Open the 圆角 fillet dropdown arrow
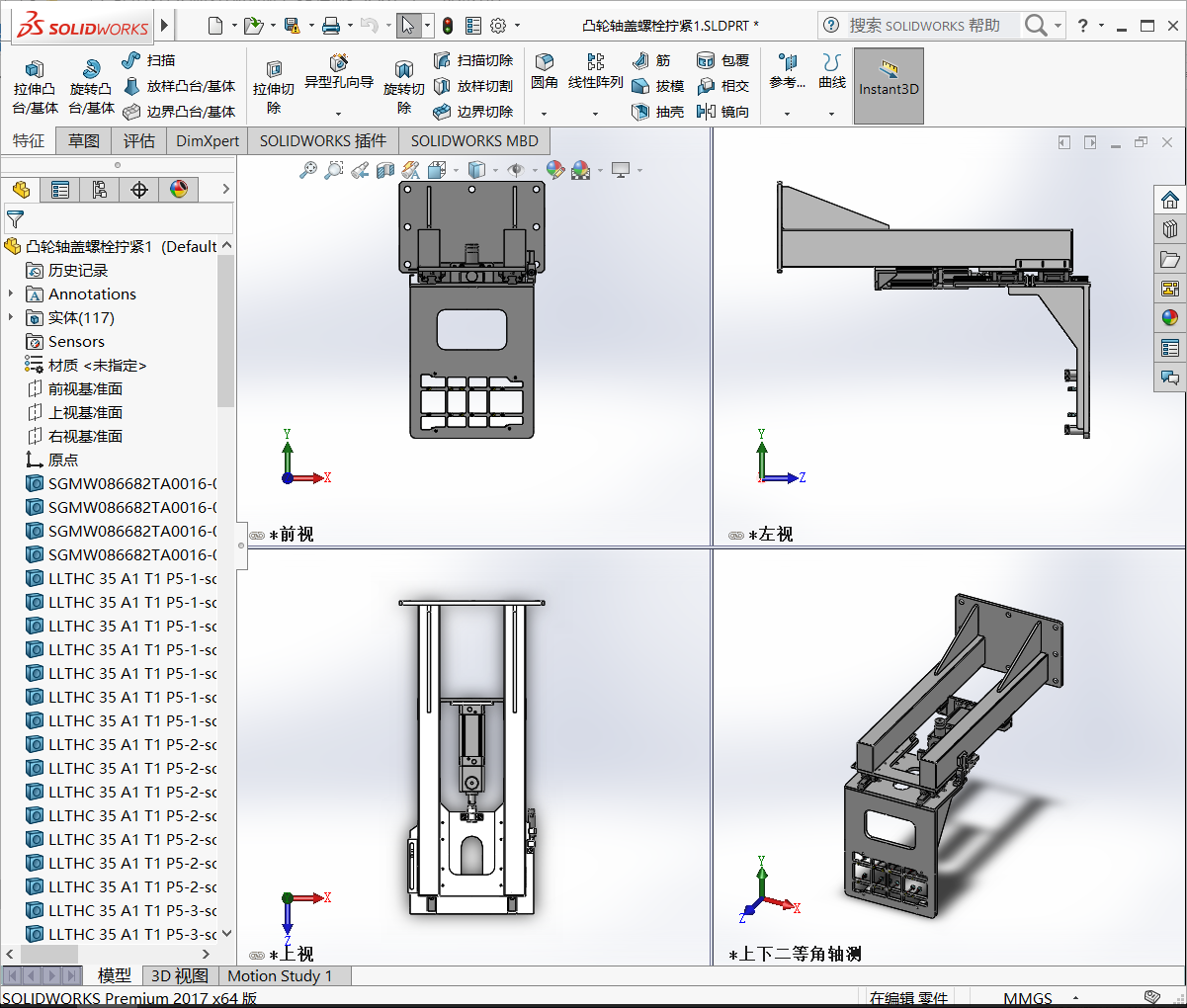 [x=544, y=114]
